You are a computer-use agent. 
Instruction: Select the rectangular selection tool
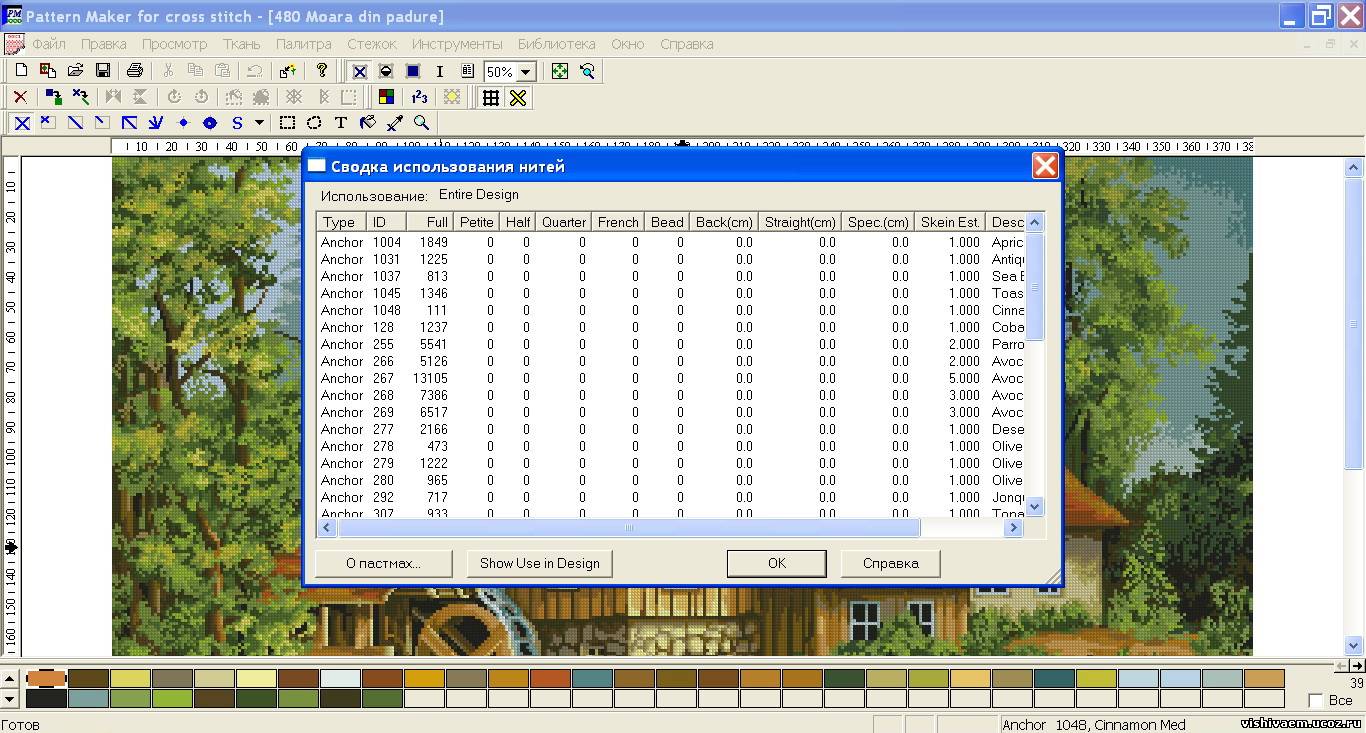tap(287, 123)
